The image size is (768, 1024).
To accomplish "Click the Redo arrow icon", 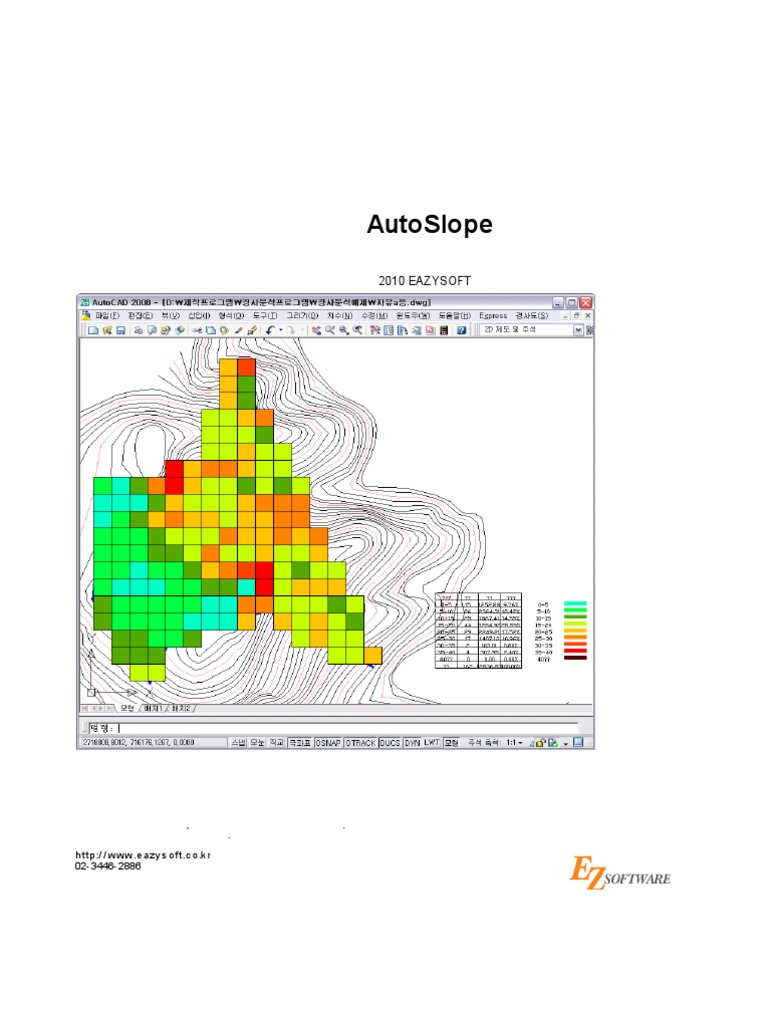I will tap(291, 330).
